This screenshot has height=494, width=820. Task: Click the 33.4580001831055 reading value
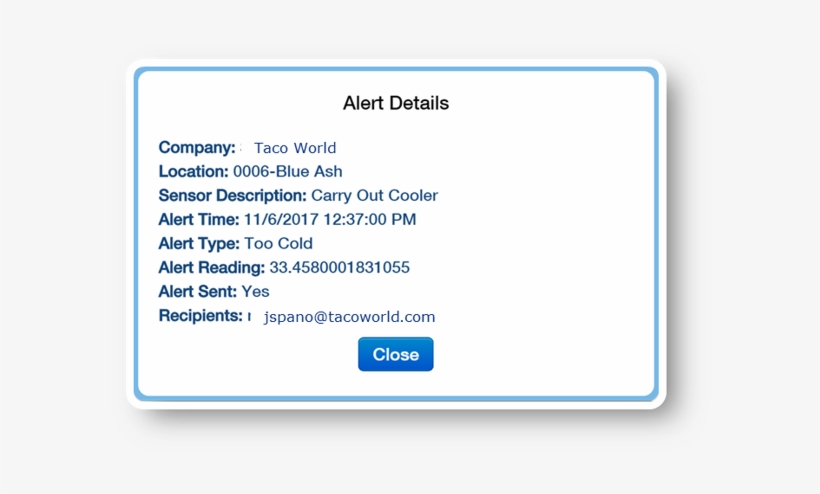click(x=339, y=268)
